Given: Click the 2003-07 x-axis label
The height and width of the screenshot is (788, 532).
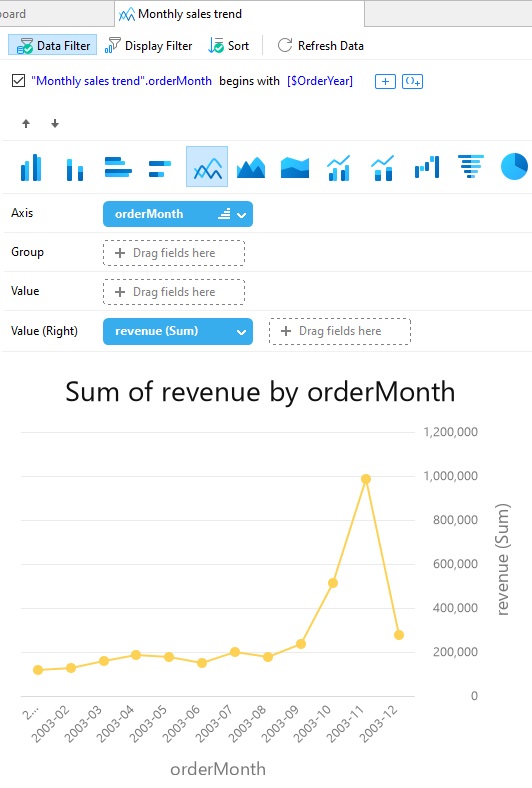Looking at the screenshot, I should click(x=215, y=724).
